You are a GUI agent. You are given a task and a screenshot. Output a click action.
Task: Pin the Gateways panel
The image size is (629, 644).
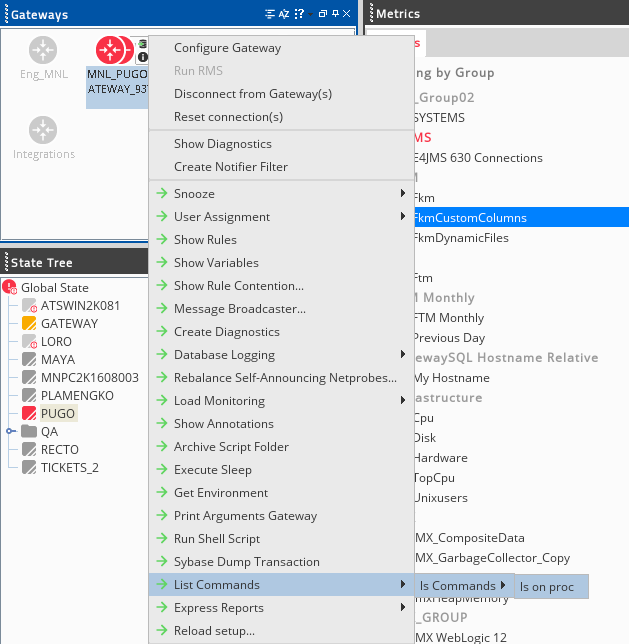335,14
